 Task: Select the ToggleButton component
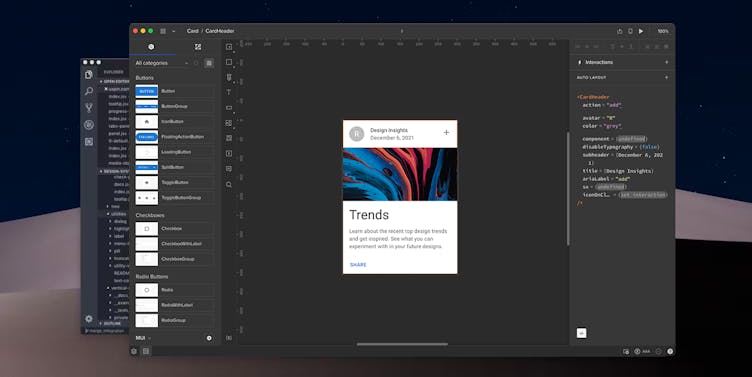tap(175, 183)
